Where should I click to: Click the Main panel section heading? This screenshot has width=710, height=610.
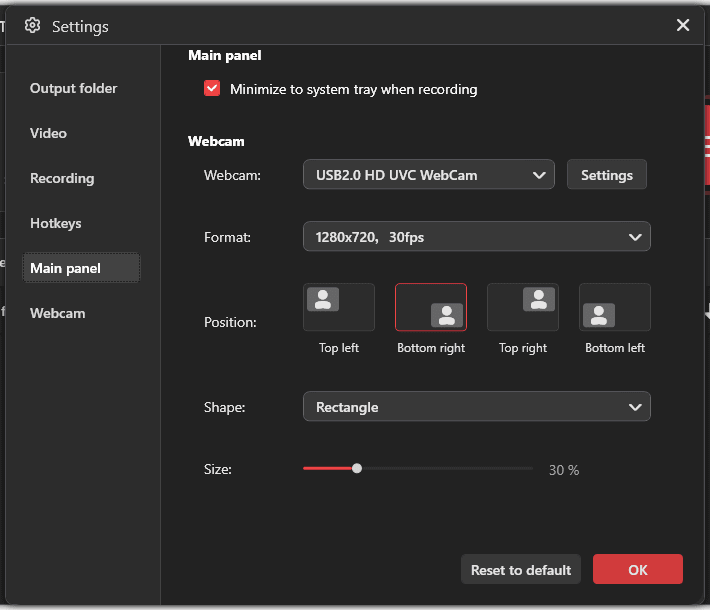coord(225,55)
